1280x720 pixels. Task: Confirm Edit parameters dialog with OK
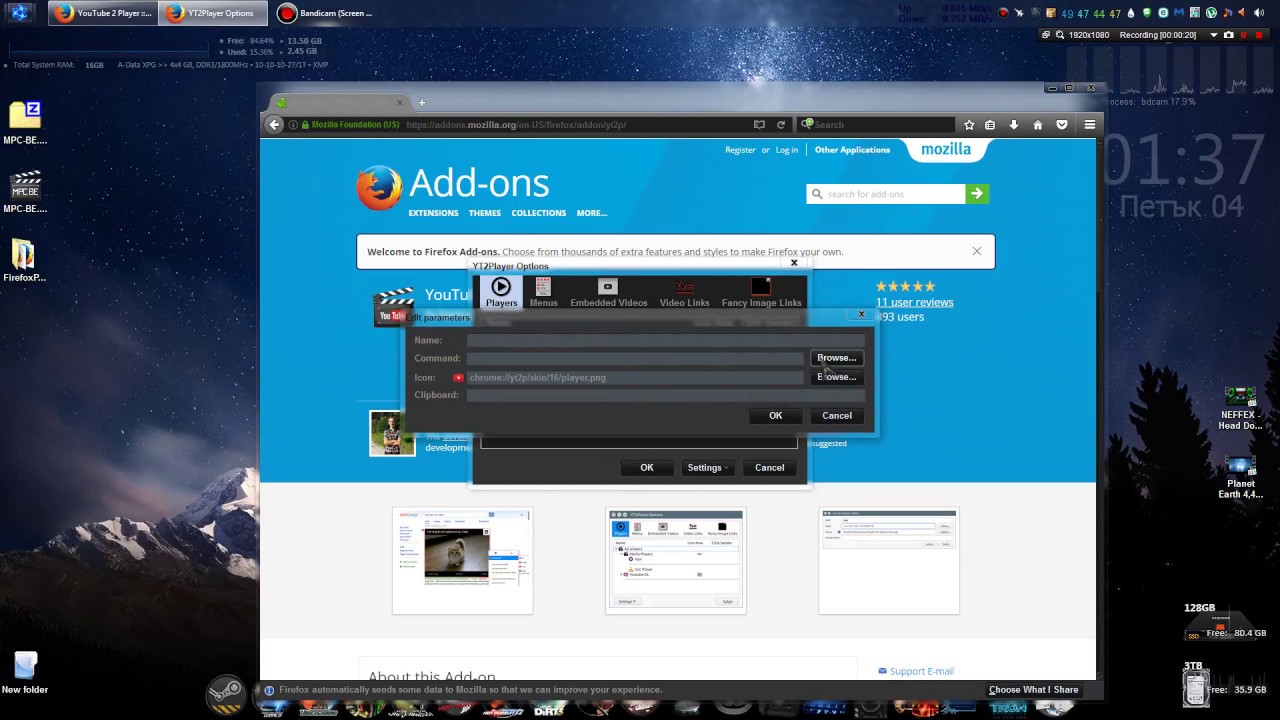click(x=775, y=416)
